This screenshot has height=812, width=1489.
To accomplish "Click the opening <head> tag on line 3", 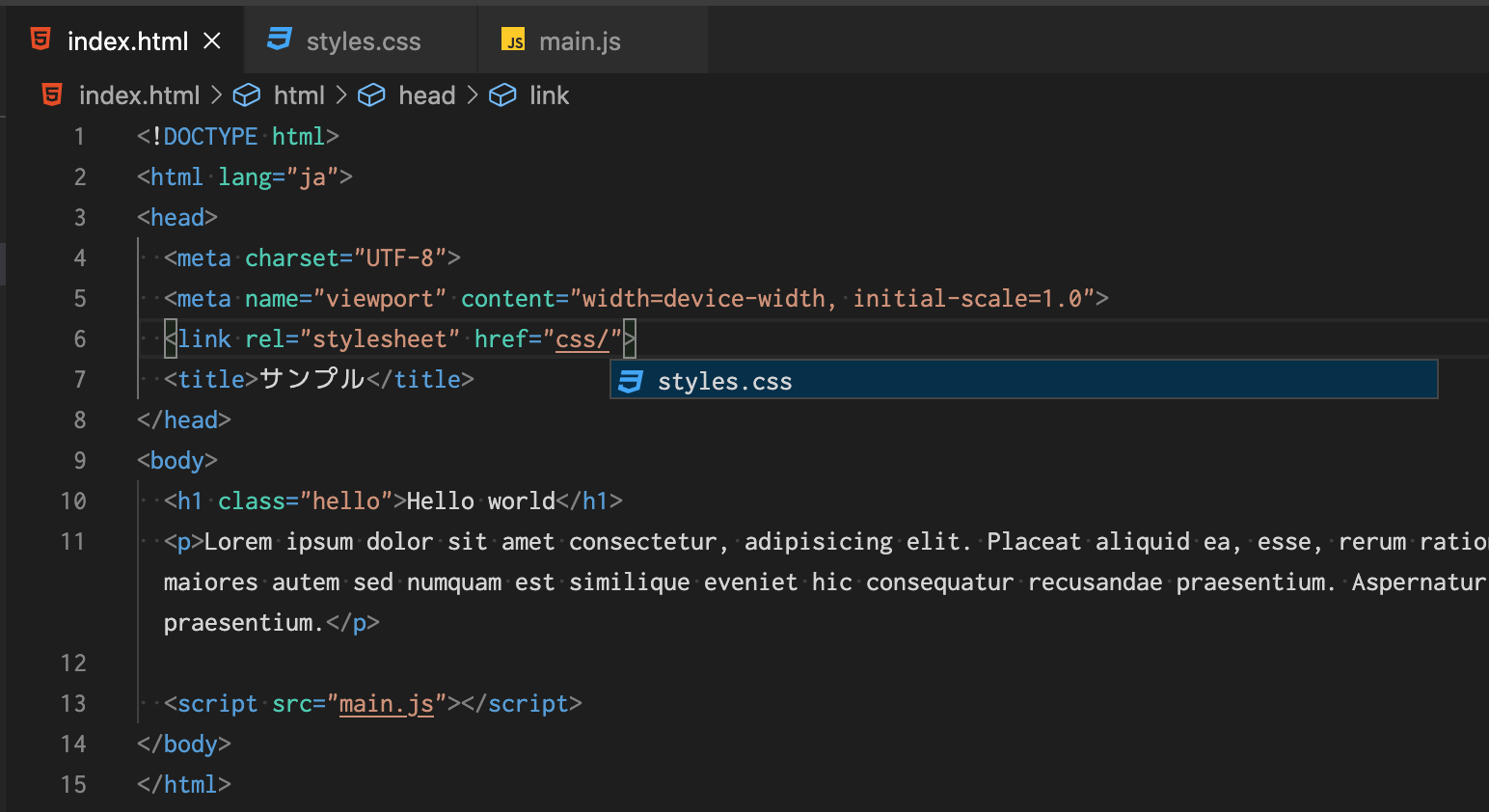I will pos(177,218).
